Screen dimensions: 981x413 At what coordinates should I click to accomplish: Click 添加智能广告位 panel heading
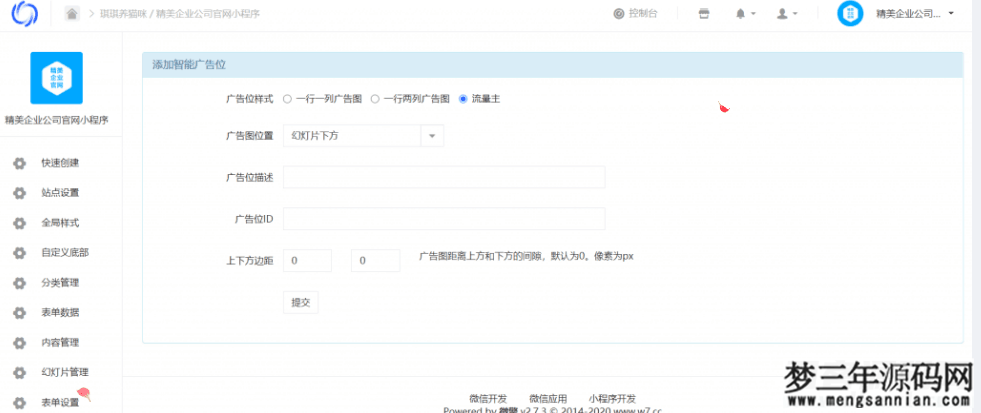189,64
